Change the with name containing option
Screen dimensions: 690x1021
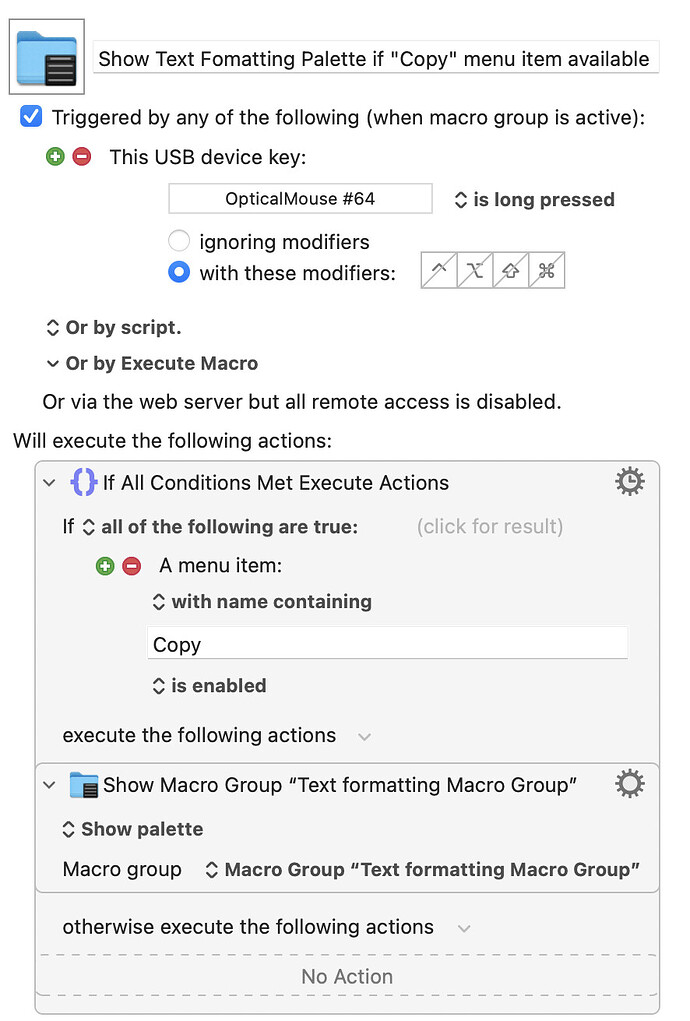pyautogui.click(x=262, y=602)
